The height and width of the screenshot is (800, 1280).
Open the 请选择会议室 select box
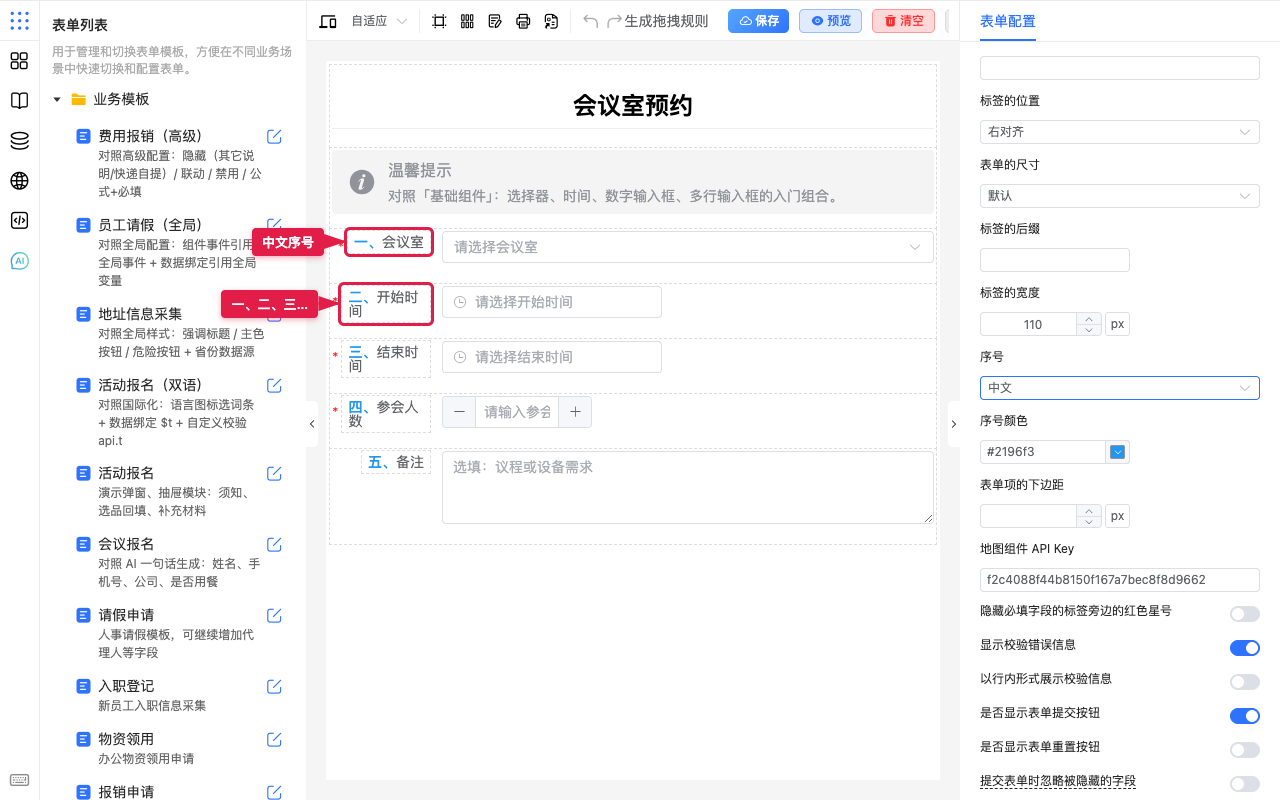(688, 247)
